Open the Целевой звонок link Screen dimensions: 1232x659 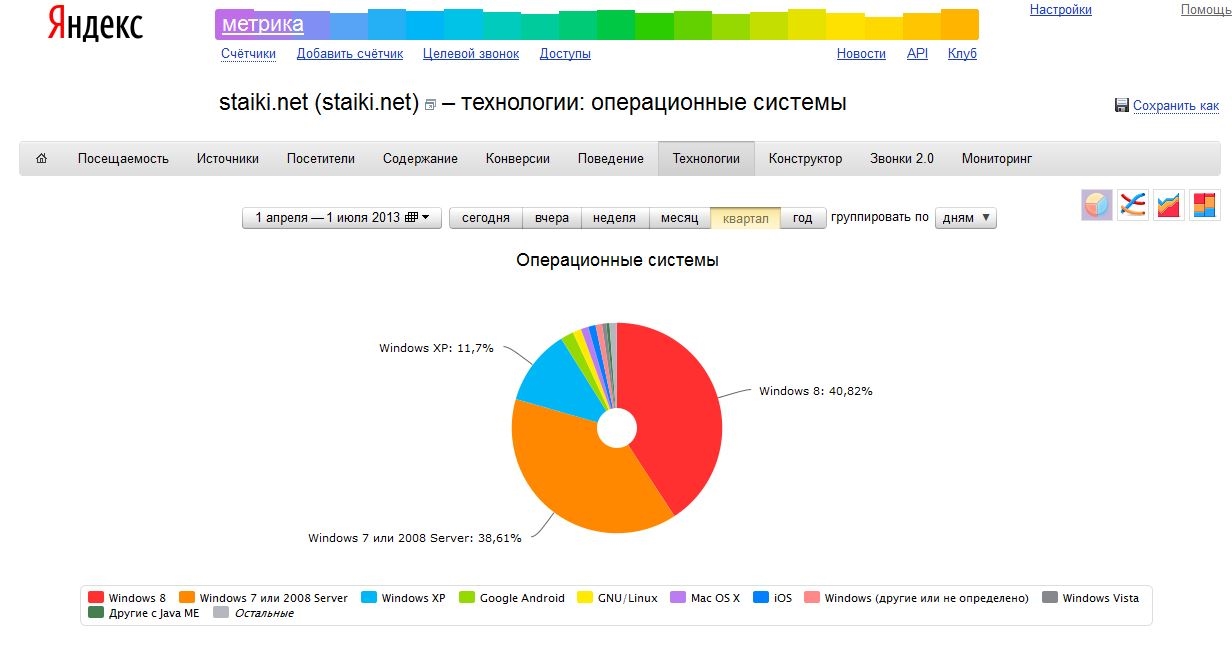pos(471,54)
